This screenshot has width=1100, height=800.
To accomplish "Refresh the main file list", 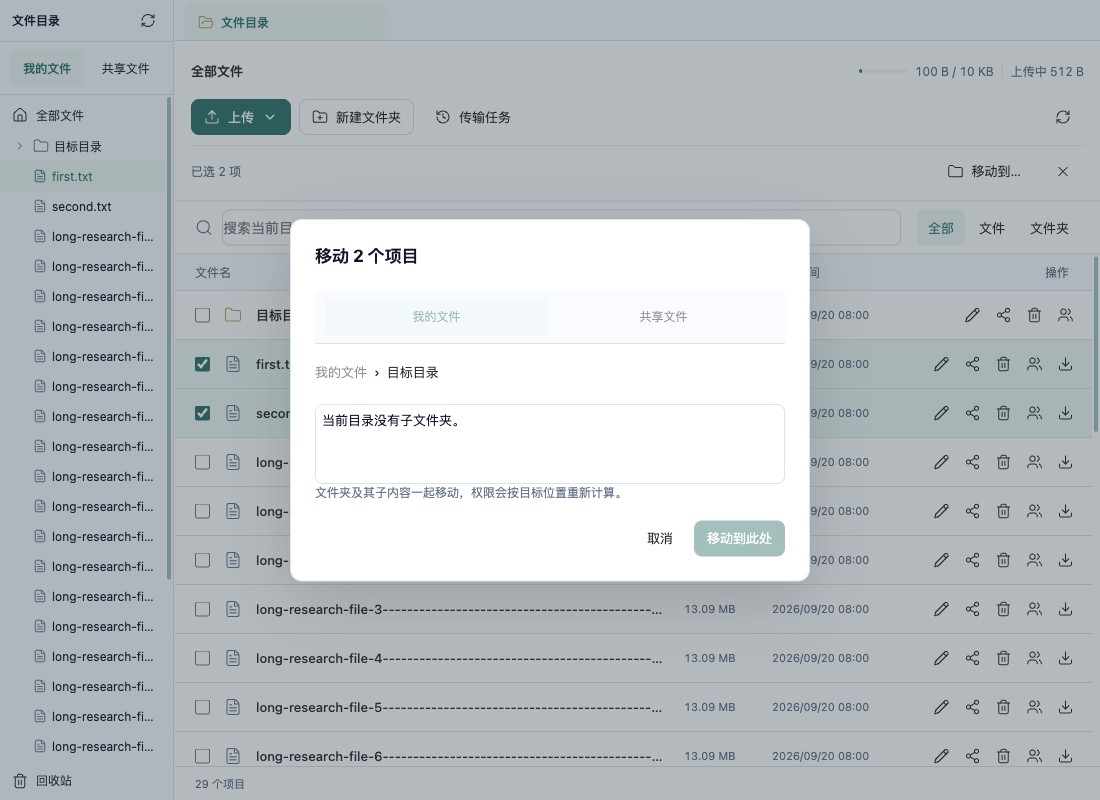I will (1063, 117).
